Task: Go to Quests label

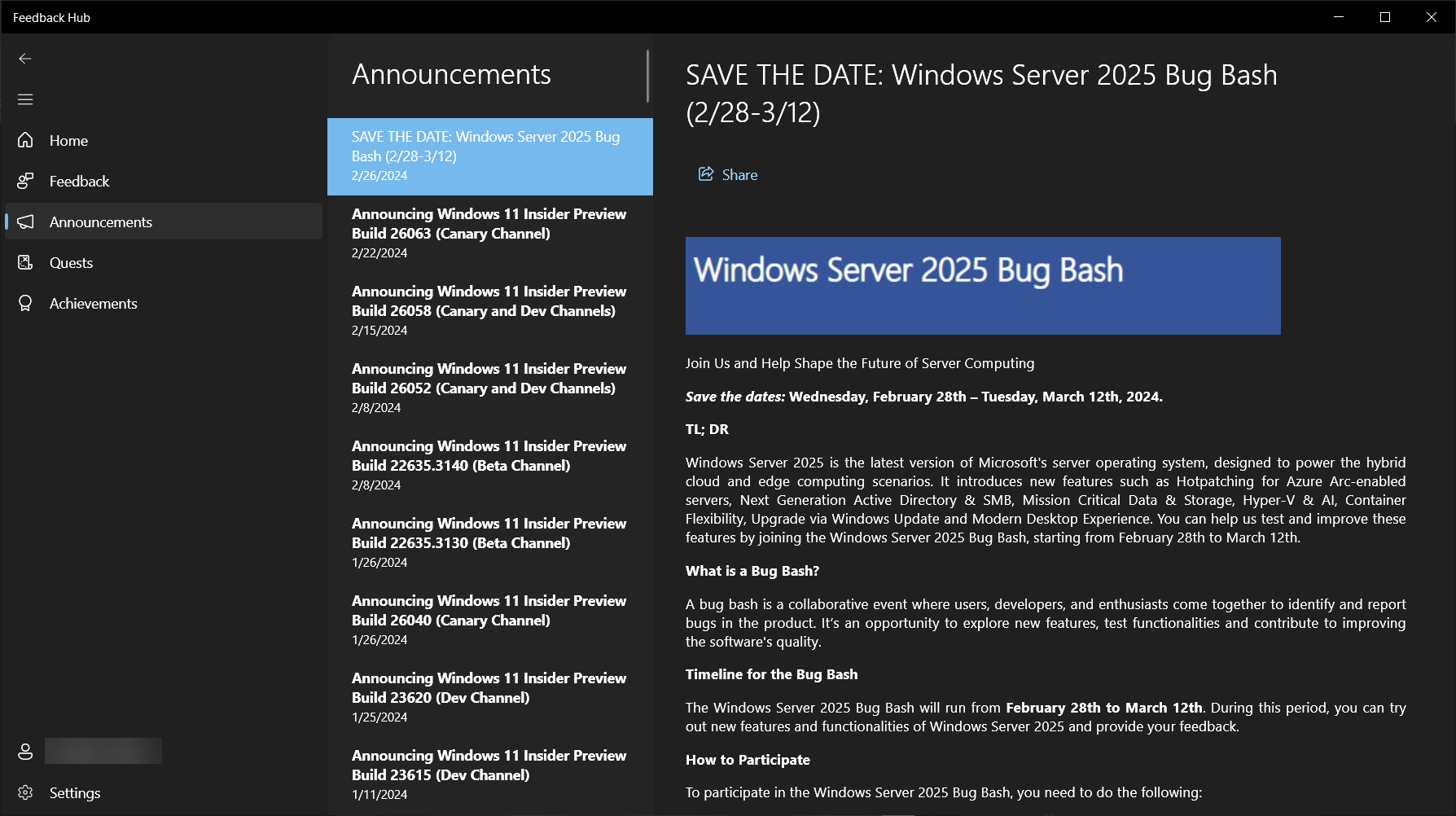Action: point(71,263)
